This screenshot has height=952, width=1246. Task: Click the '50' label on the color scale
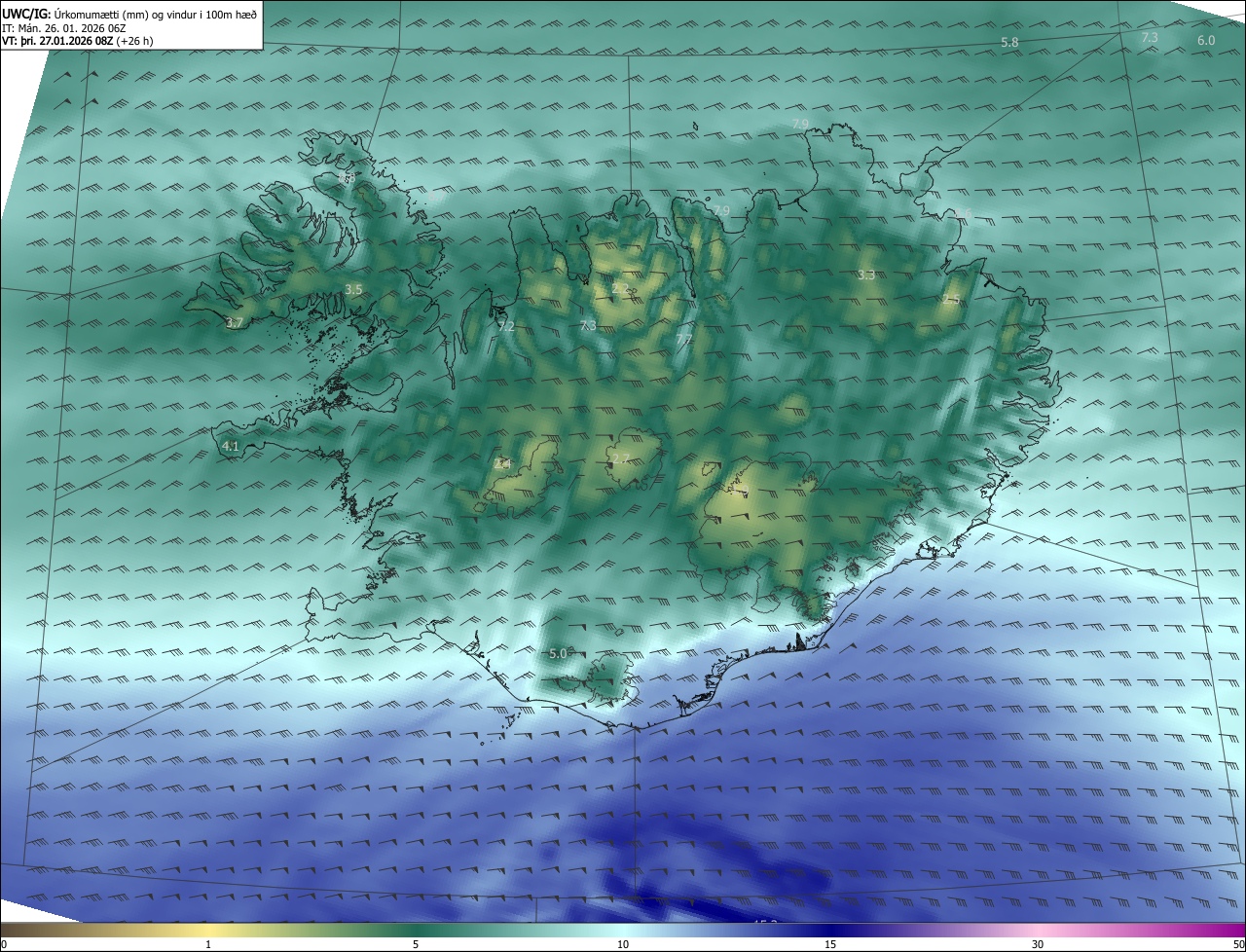point(1238,944)
